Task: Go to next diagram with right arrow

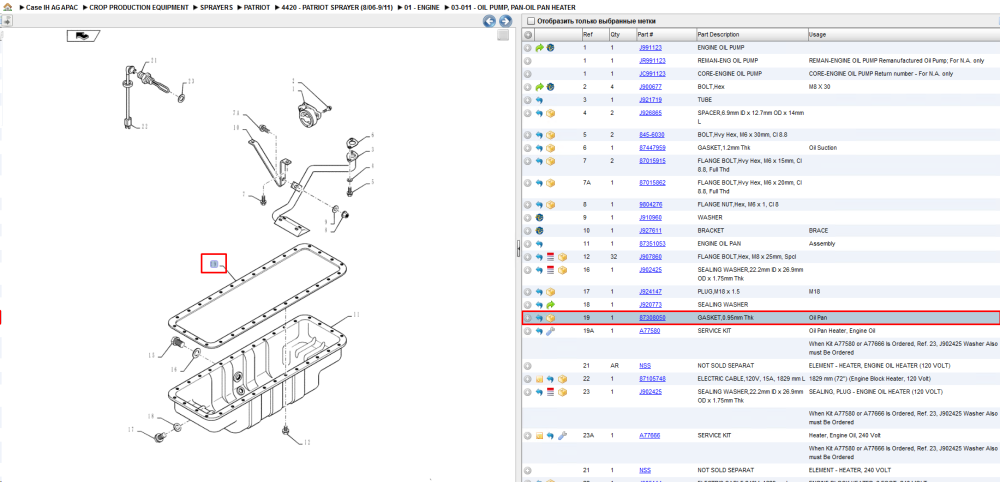Action: (x=505, y=21)
